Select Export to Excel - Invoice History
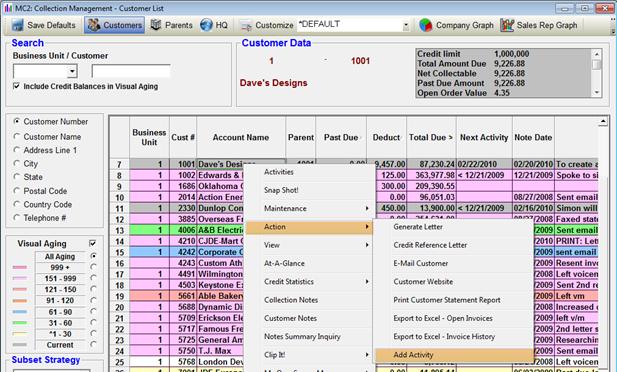 pyautogui.click(x=444, y=337)
